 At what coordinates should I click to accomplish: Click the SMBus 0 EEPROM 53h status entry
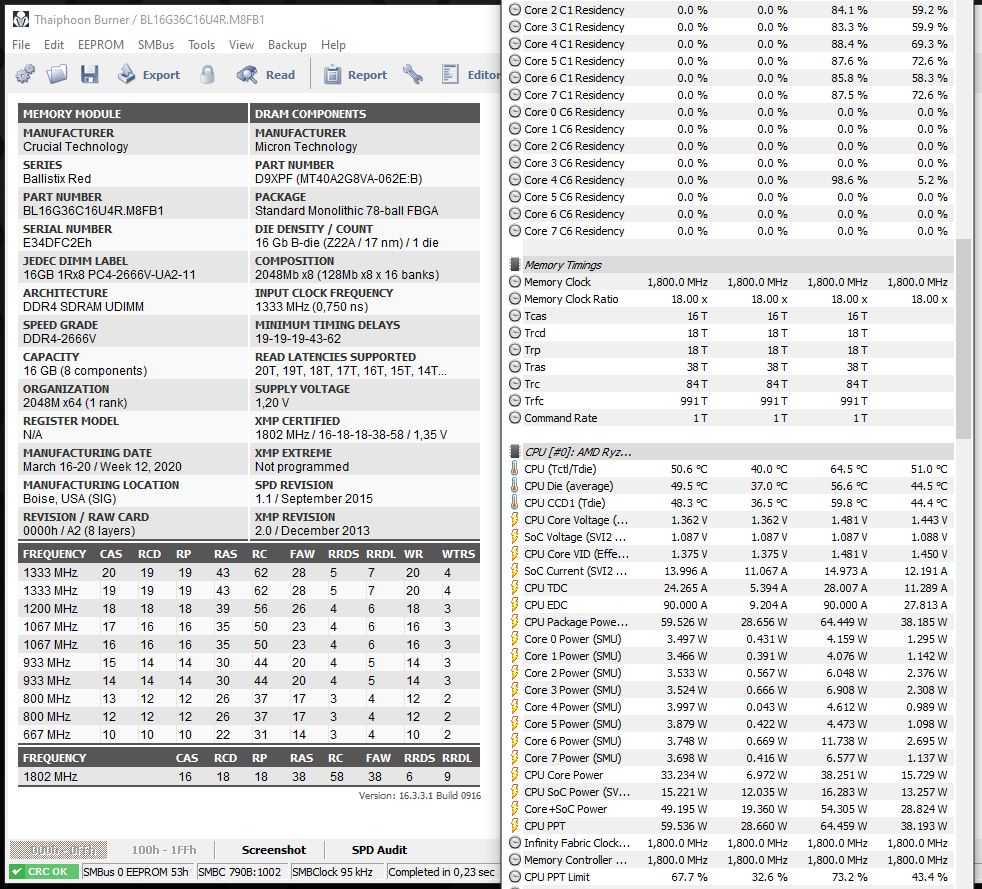click(136, 871)
